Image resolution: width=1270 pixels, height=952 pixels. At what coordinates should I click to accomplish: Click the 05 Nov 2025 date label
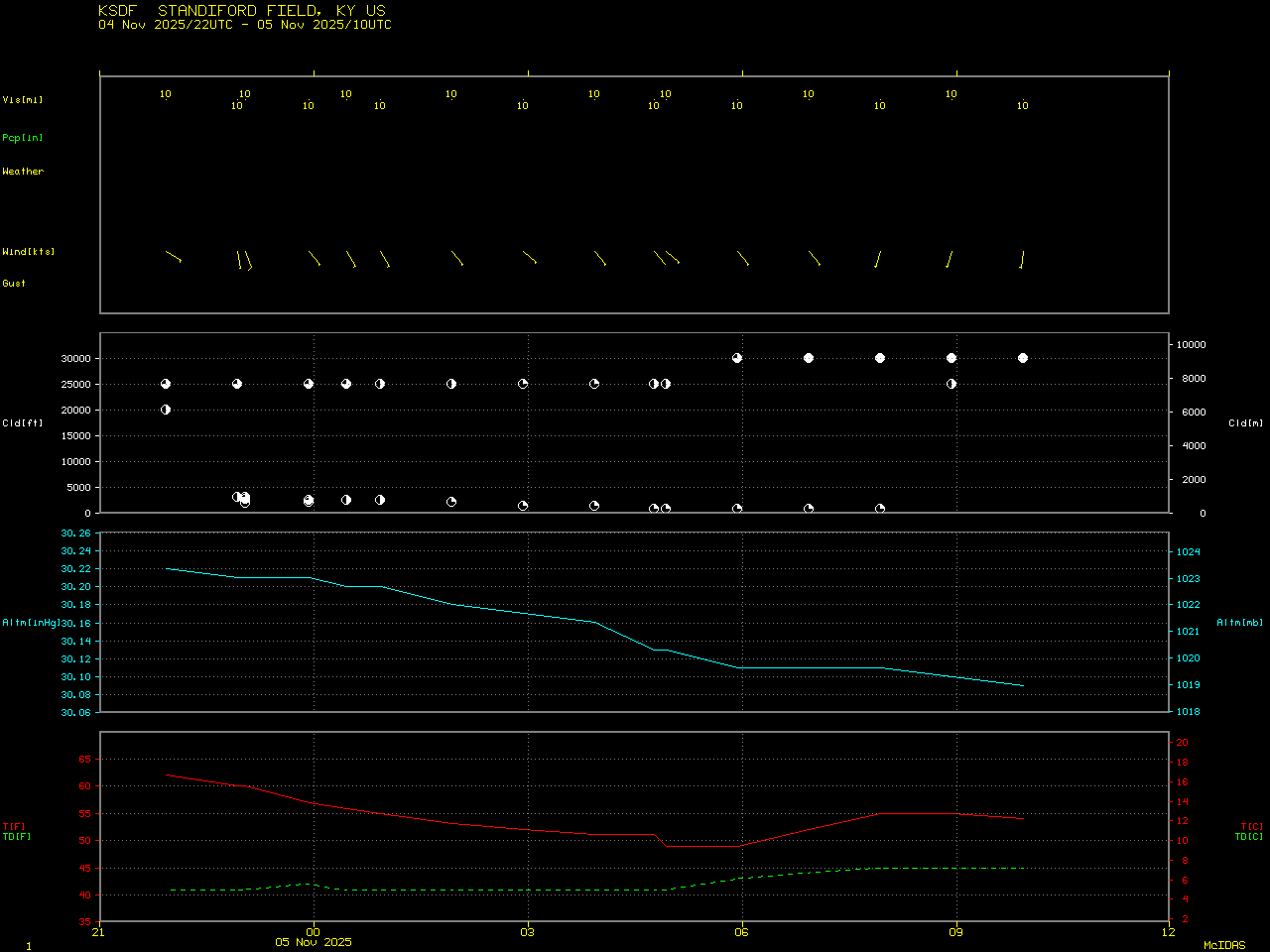[314, 942]
